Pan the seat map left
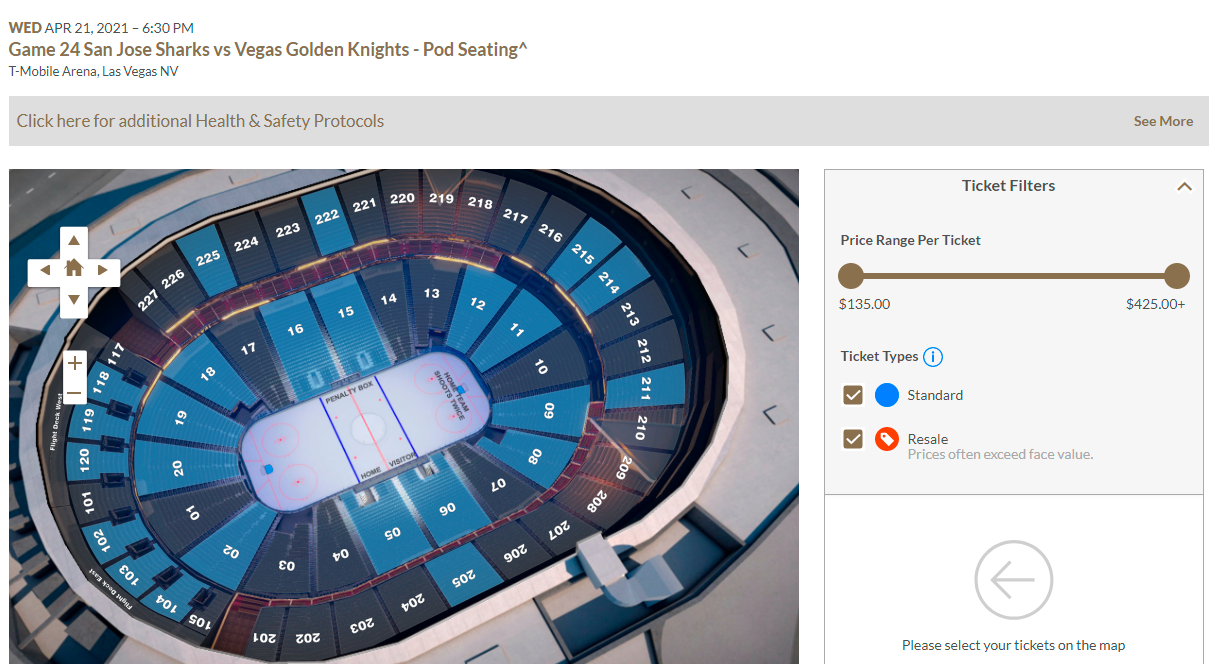Viewport: 1210px width, 664px height. pos(45,270)
